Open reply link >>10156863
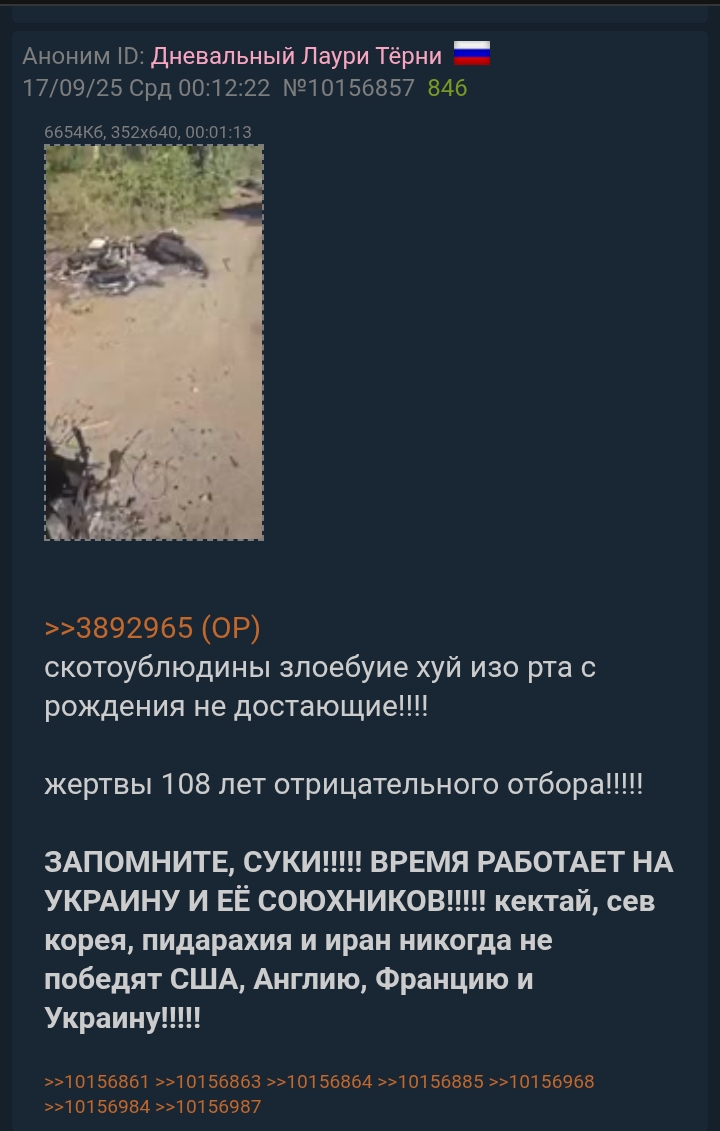The height and width of the screenshot is (1131, 720). (208, 1081)
